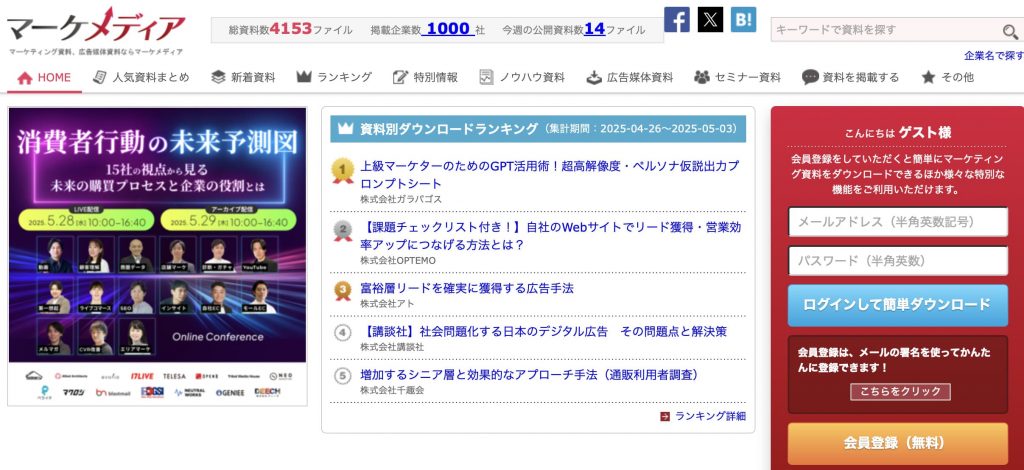Screen dimensions: 1024x470
Task: Open 増加するシニア層 document link
Action: [530, 375]
